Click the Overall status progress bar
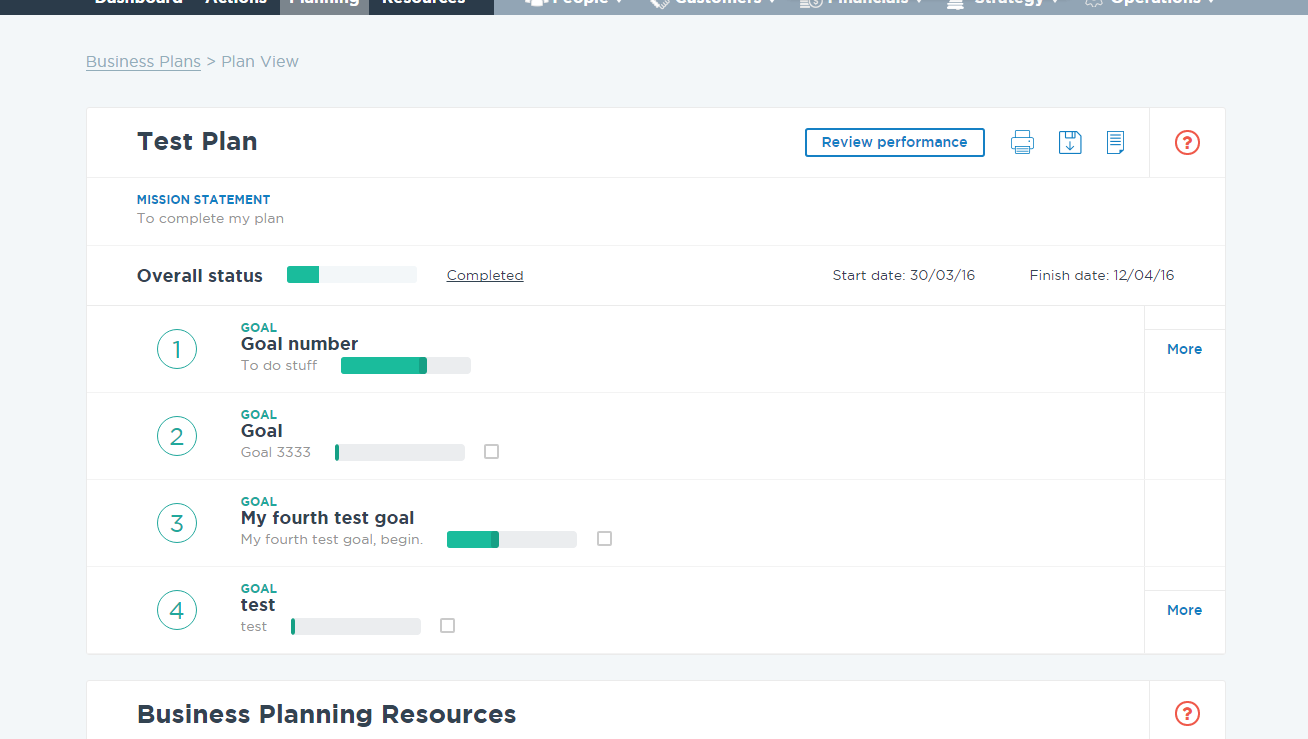Screen dimensions: 1308x739 point(351,275)
